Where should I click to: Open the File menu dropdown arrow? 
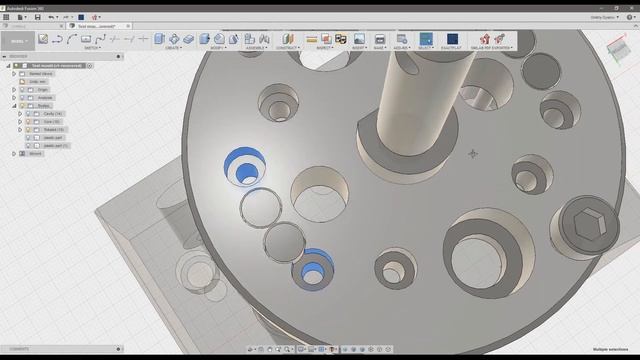click(25, 17)
